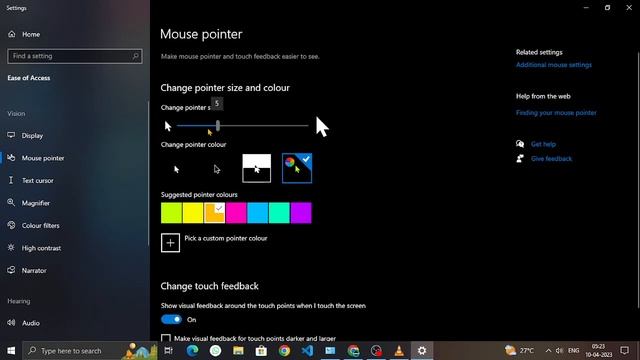Click the Get help link
The height and width of the screenshot is (360, 640).
pos(543,144)
